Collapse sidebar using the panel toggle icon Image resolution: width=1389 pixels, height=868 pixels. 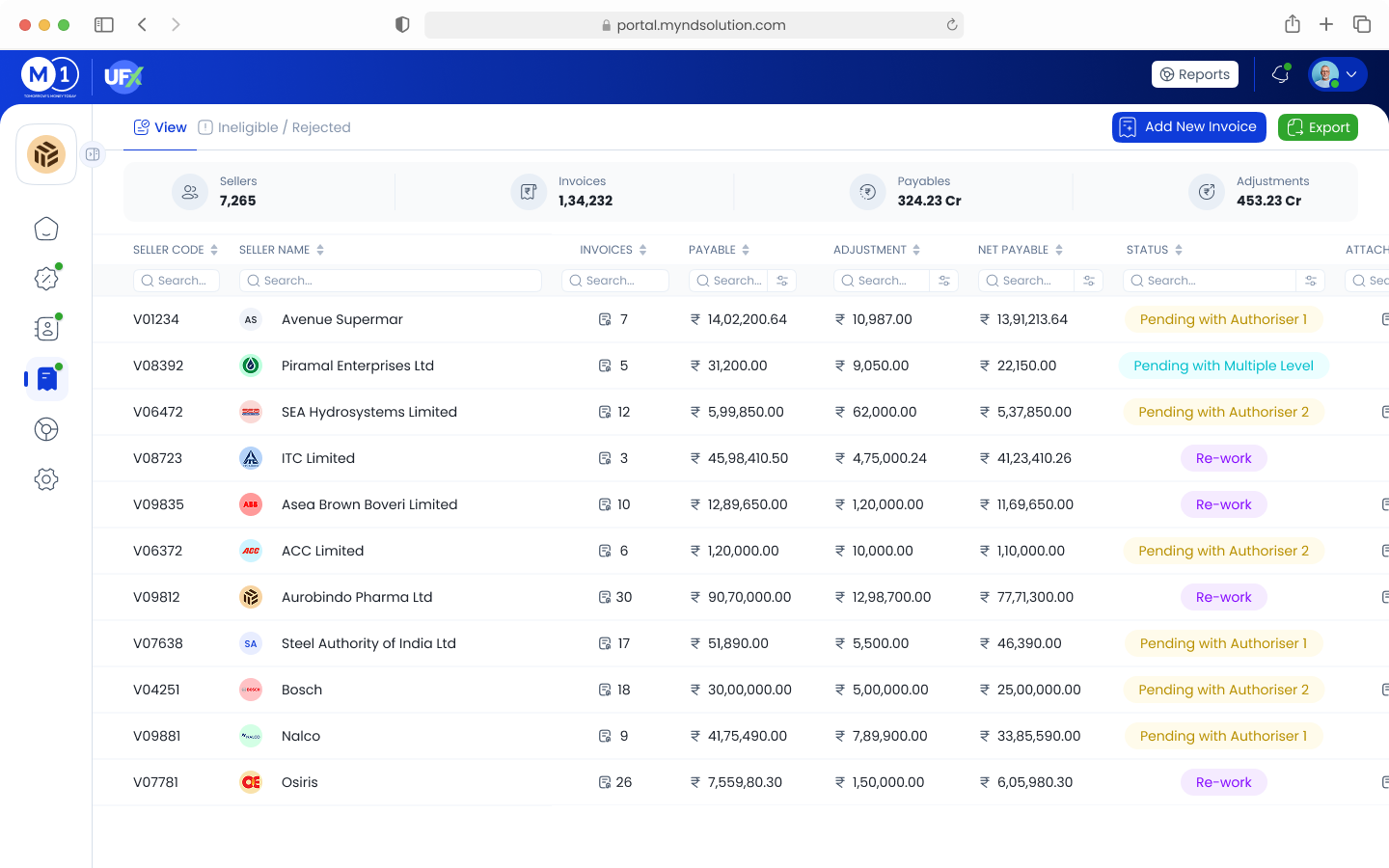tap(93, 154)
